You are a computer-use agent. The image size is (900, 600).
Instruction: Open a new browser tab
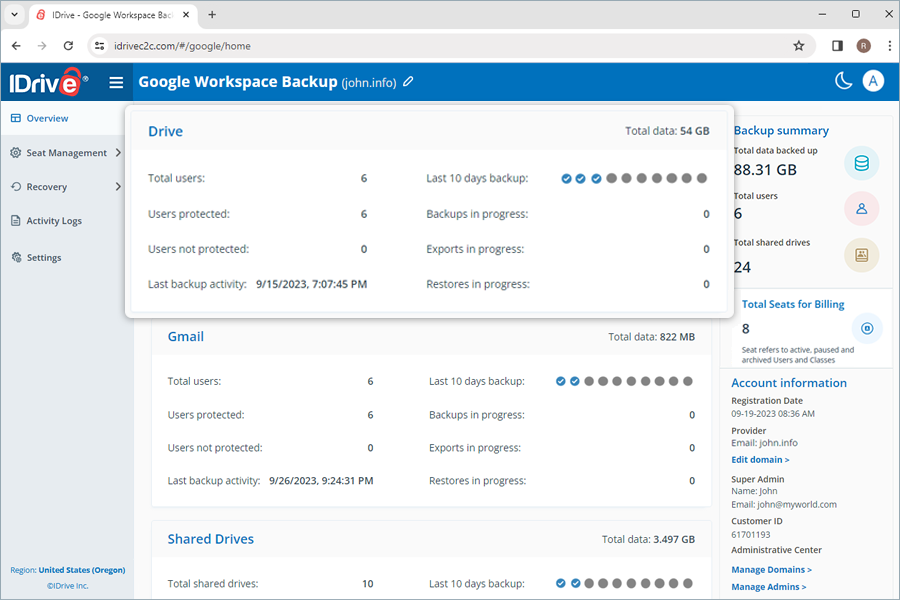(212, 15)
